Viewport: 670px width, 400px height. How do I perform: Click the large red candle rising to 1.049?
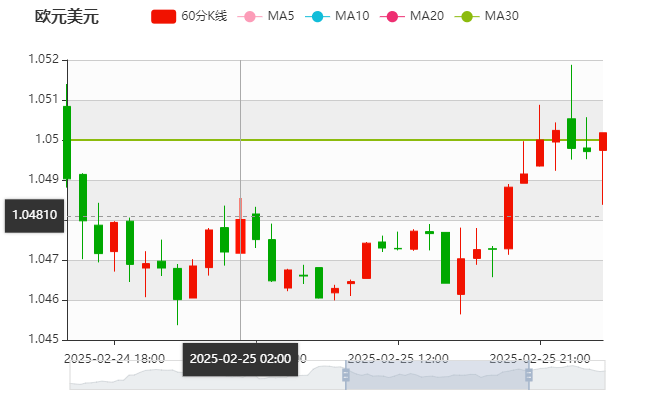coord(508,217)
